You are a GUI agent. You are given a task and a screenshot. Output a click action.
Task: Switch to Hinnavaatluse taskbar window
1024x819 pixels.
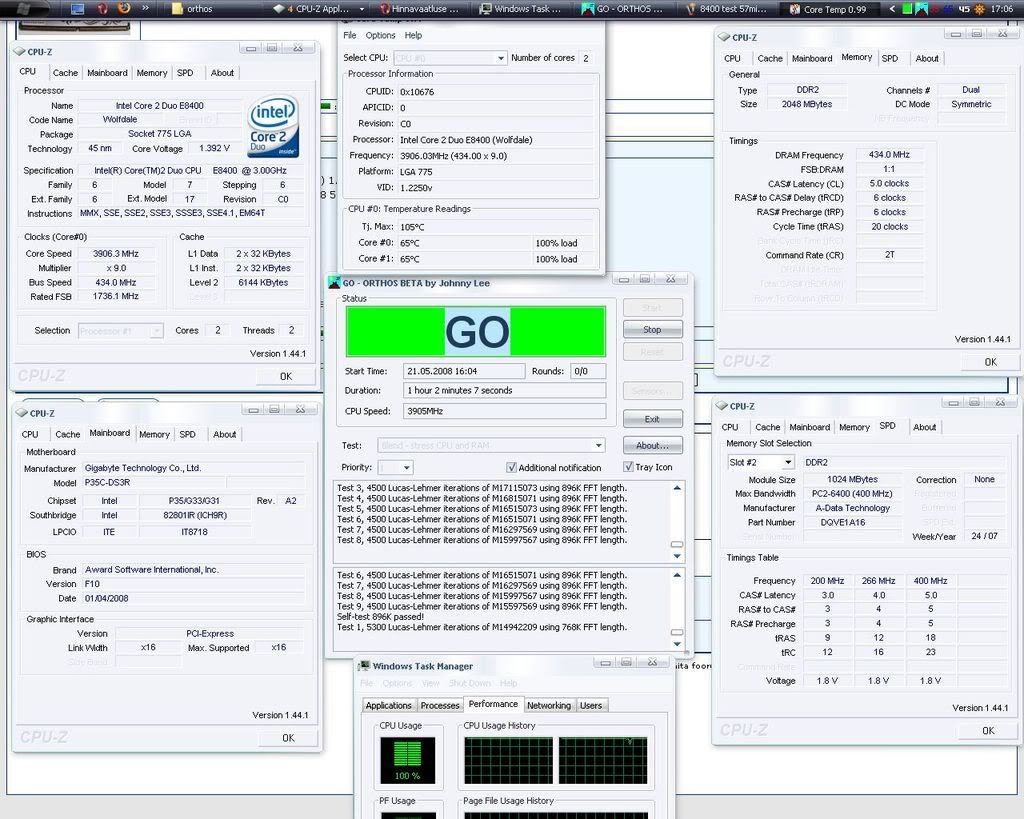[421, 9]
